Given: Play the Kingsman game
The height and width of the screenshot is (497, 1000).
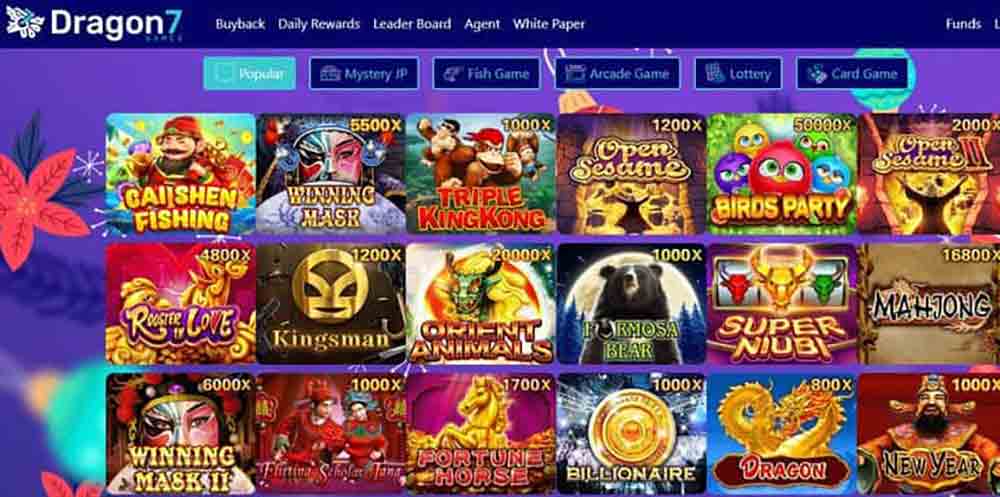Looking at the screenshot, I should pyautogui.click(x=330, y=304).
